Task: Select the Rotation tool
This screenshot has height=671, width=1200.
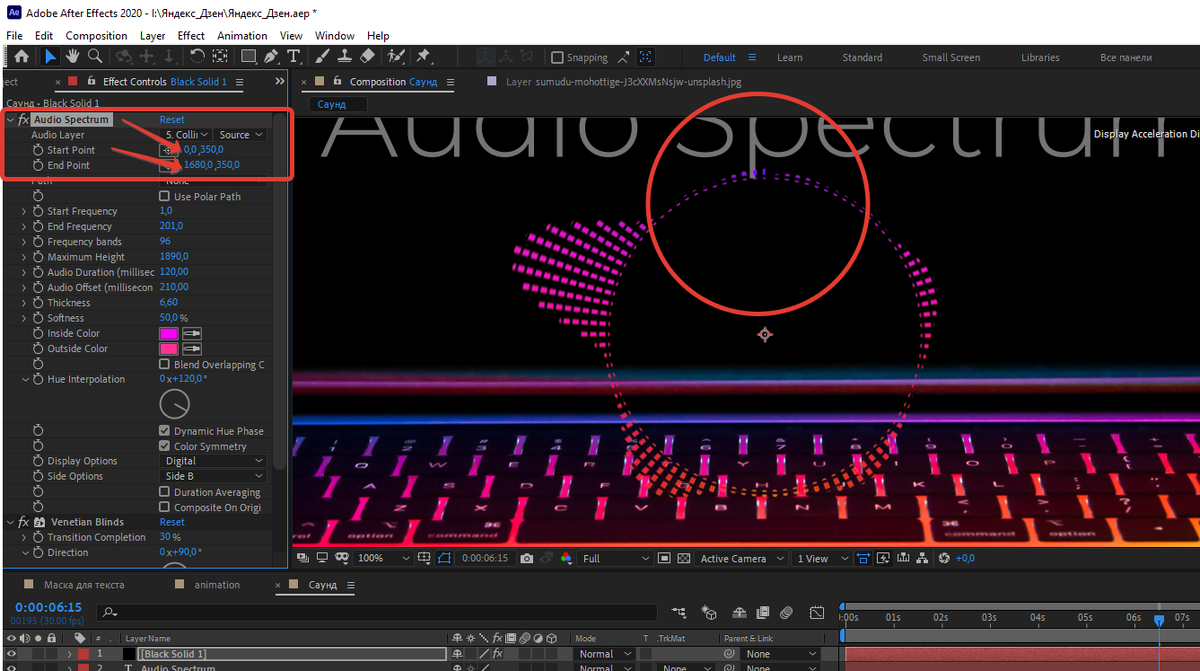Action: (x=197, y=57)
